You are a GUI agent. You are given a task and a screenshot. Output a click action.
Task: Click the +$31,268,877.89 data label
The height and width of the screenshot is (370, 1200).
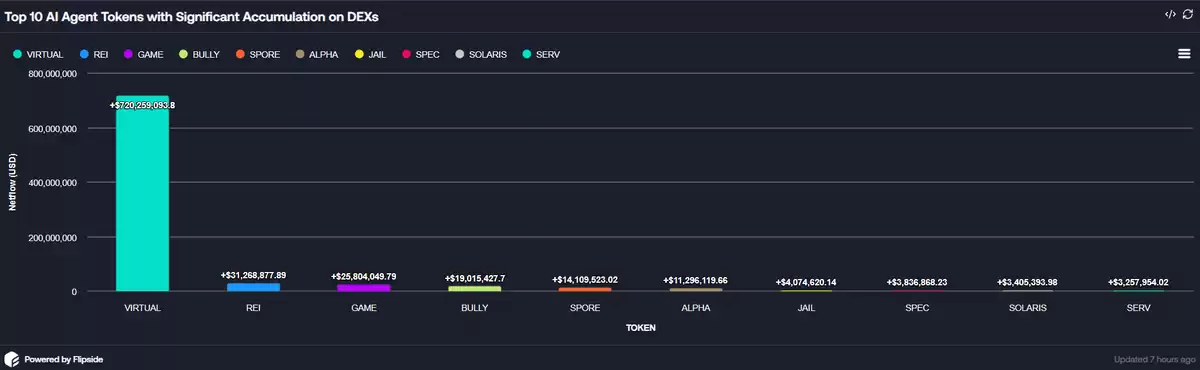tap(253, 275)
